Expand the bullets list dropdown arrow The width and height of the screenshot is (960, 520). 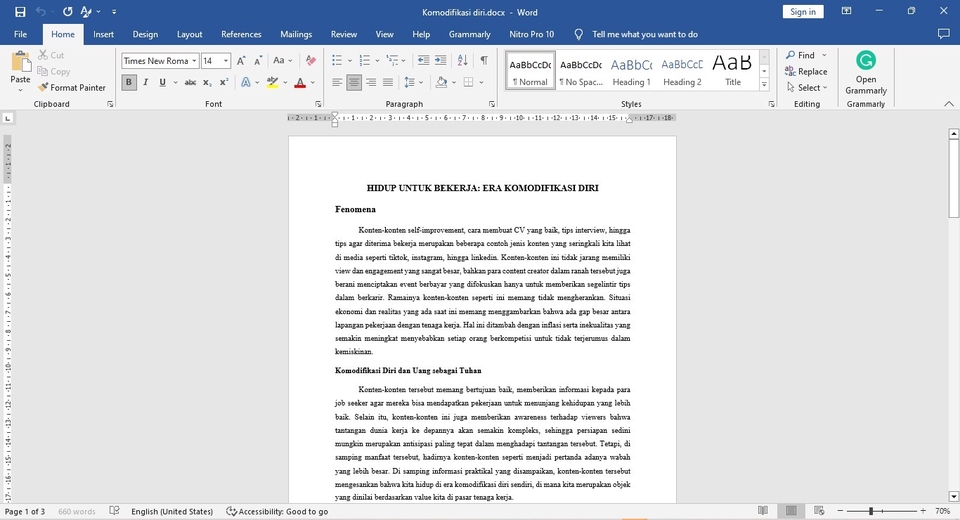(350, 61)
